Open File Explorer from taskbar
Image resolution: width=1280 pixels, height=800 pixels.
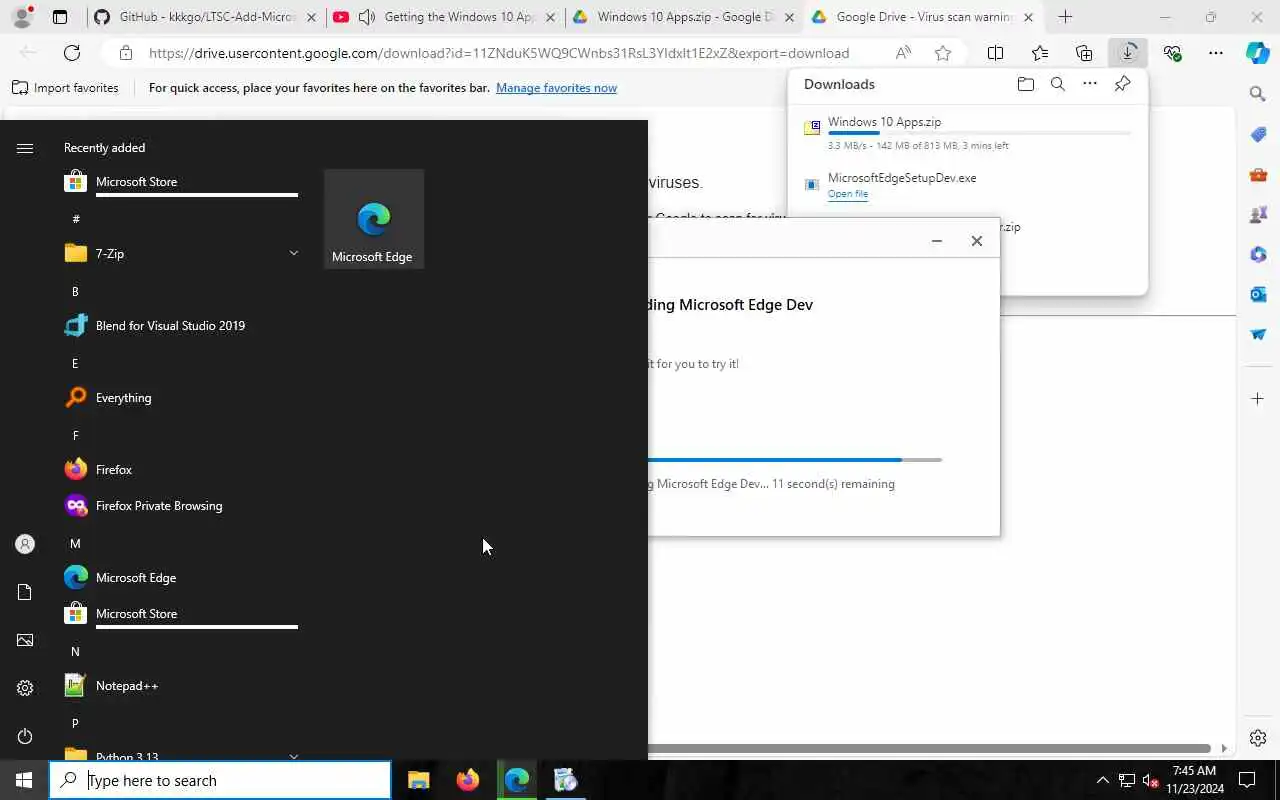click(418, 780)
